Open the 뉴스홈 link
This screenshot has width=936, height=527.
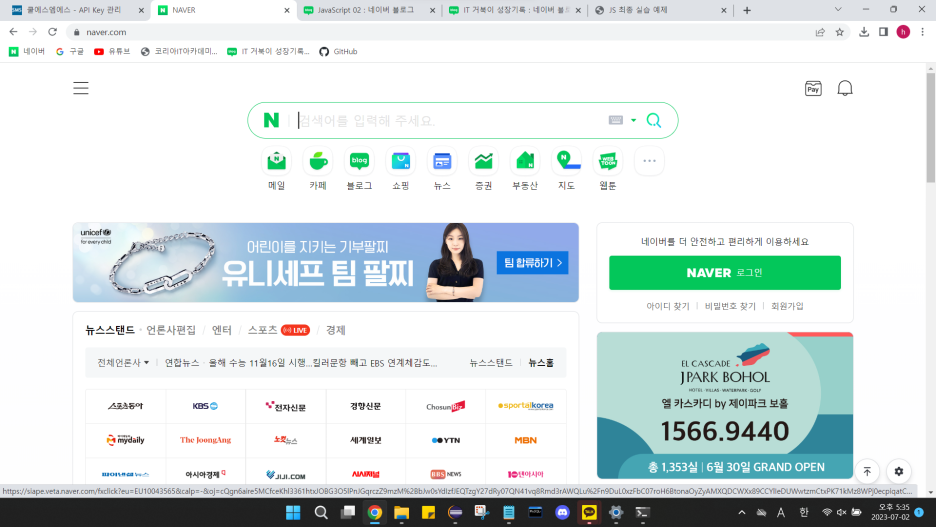(541, 363)
